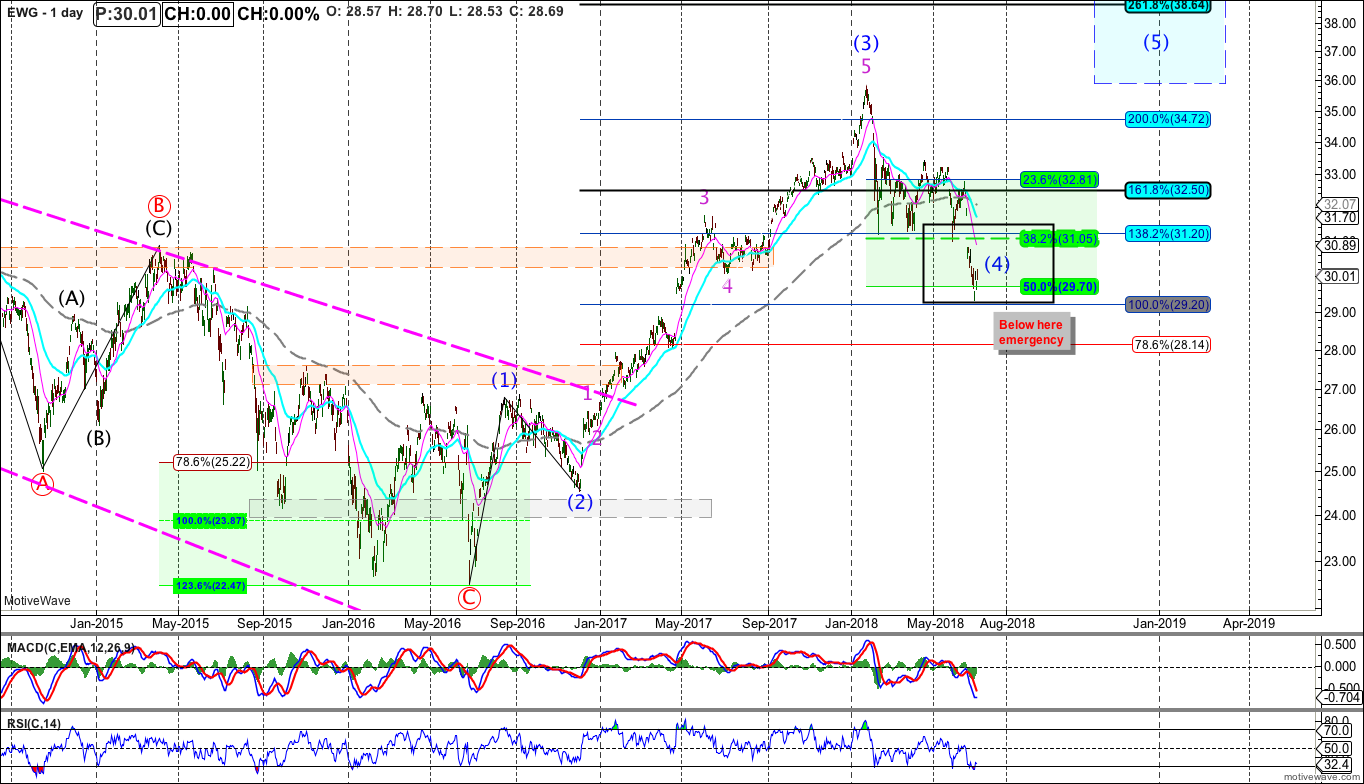Select the 31.70 price axis tag

[x=1340, y=217]
